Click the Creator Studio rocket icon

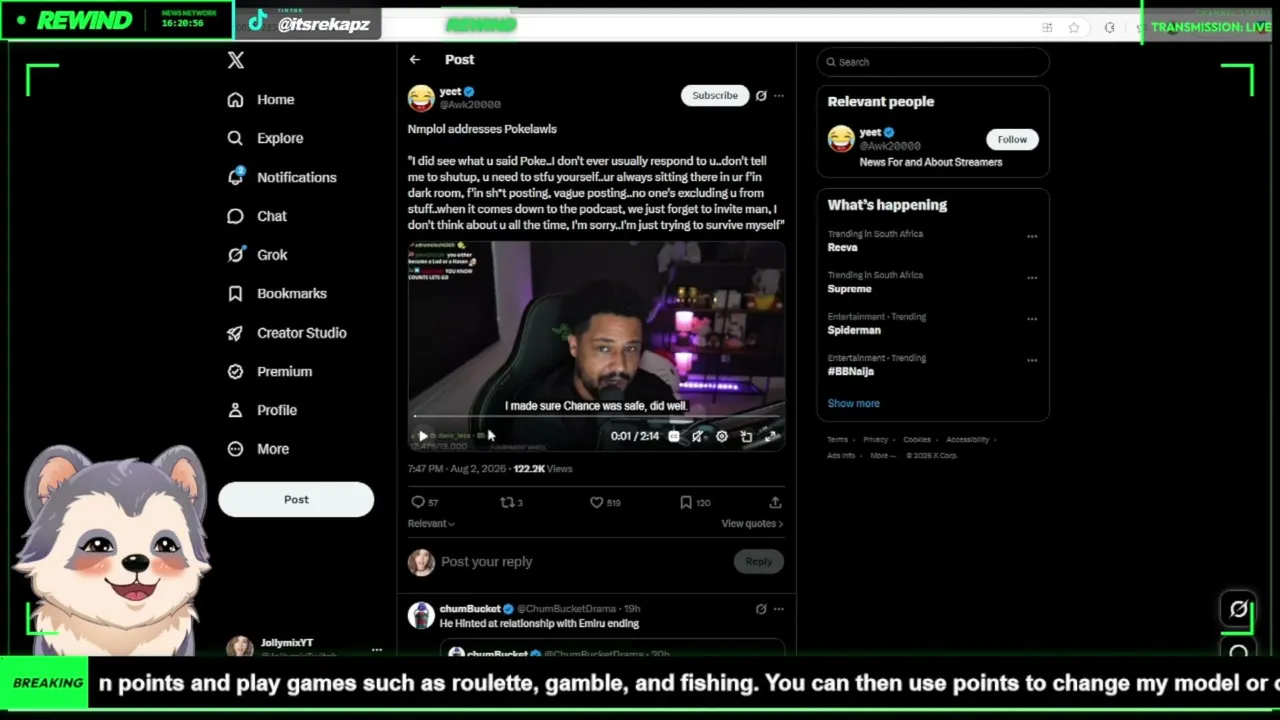tap(235, 333)
